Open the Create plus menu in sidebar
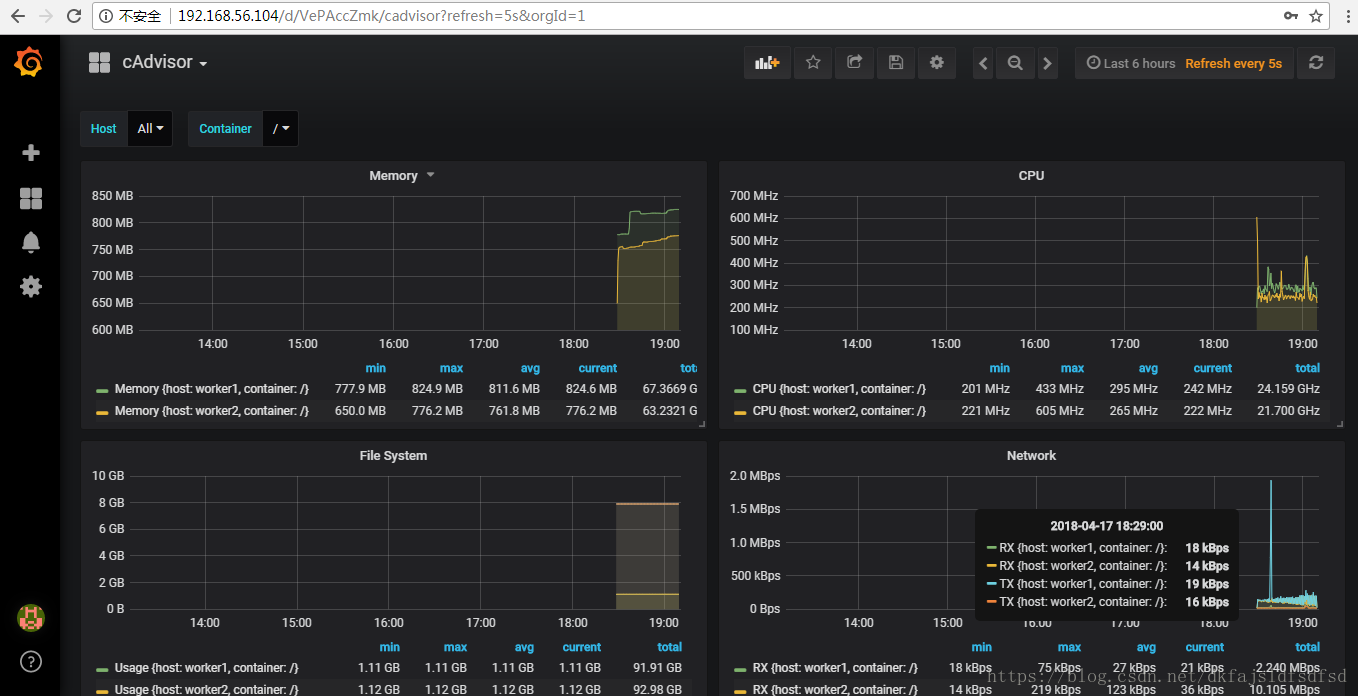This screenshot has height=696, width=1358. (31, 152)
